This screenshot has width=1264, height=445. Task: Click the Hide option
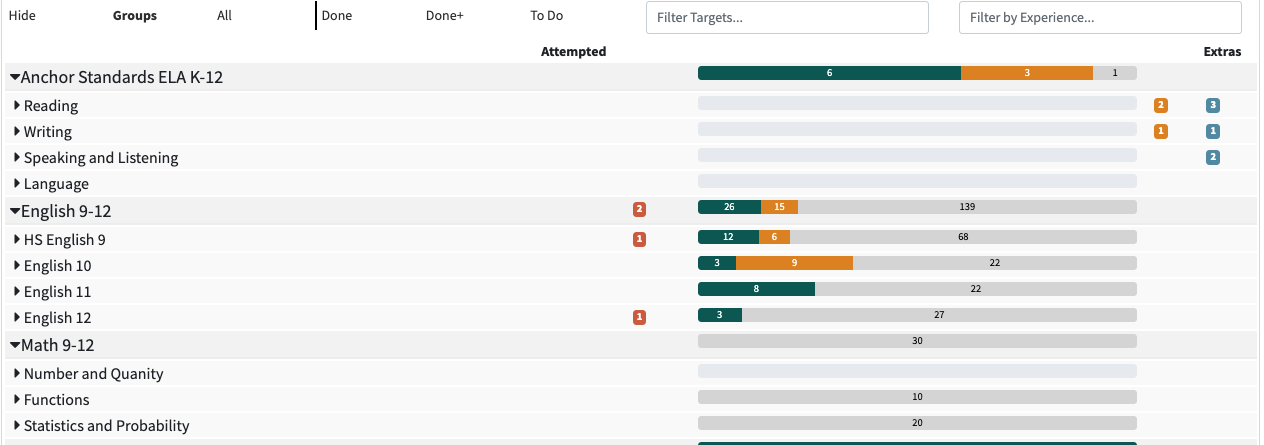coord(22,16)
